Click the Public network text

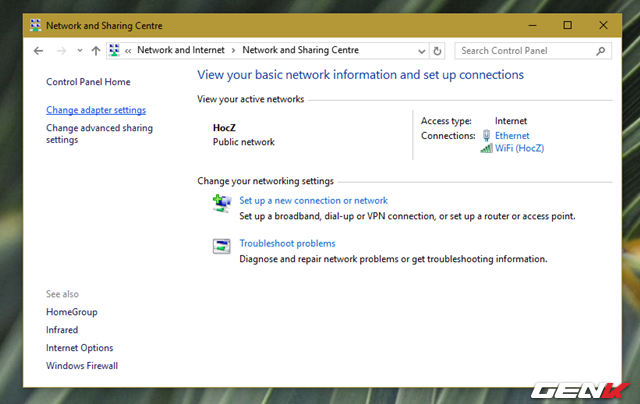click(244, 142)
